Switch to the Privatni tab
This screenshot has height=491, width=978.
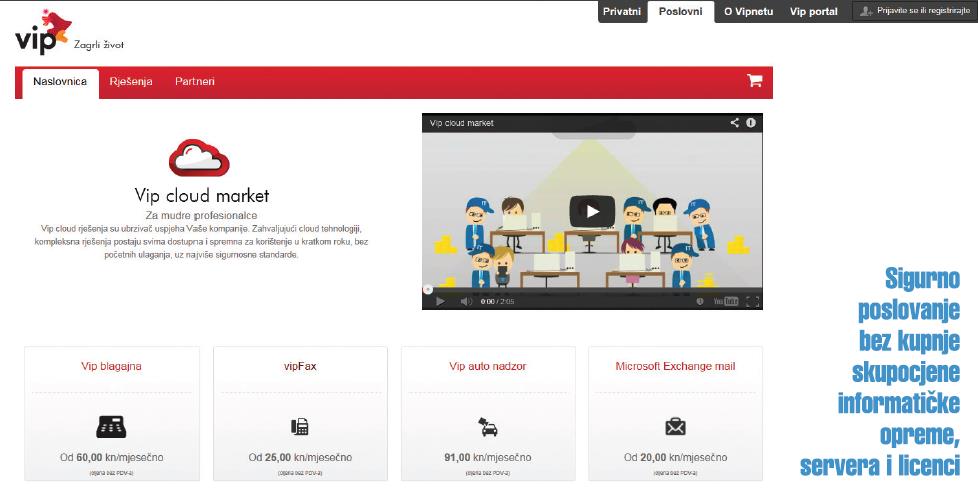(x=621, y=12)
